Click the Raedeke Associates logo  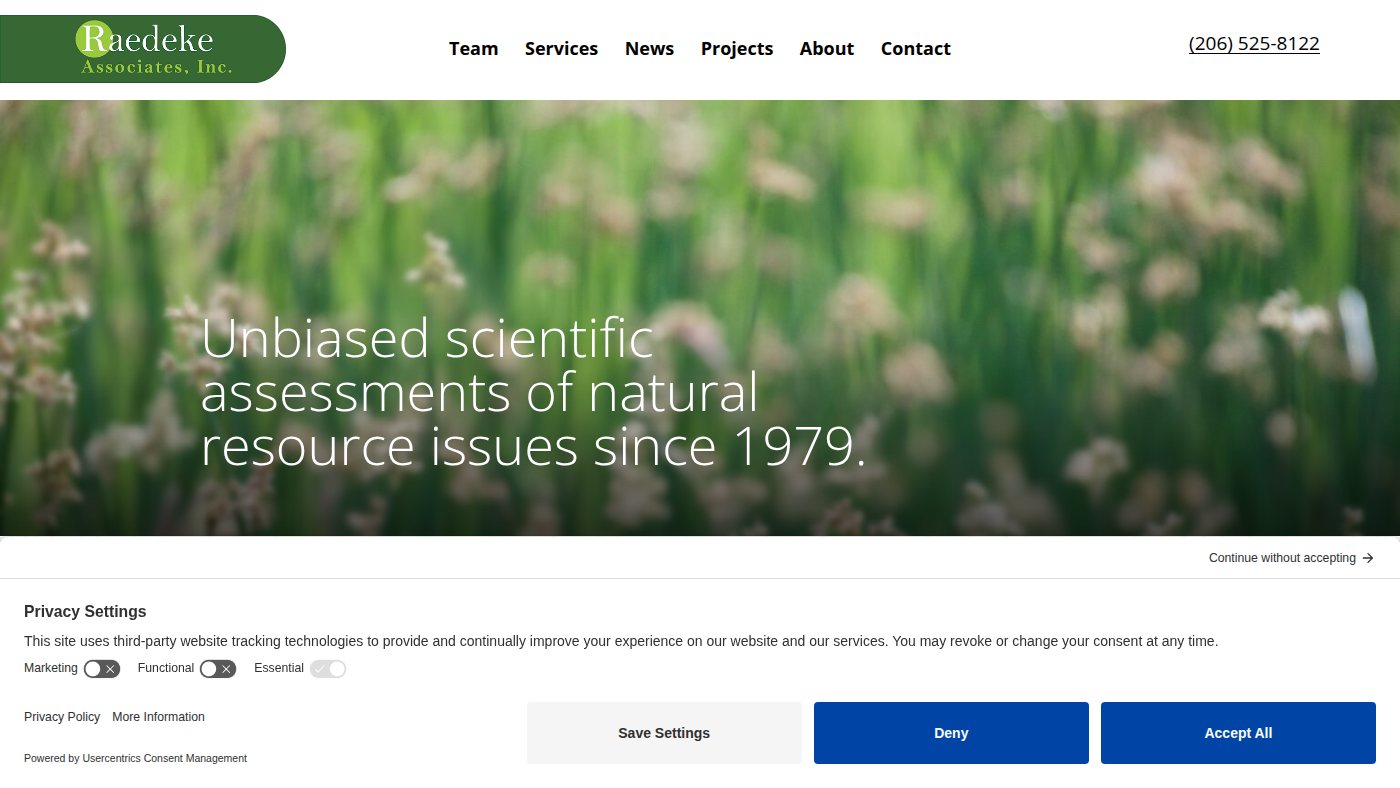142,49
